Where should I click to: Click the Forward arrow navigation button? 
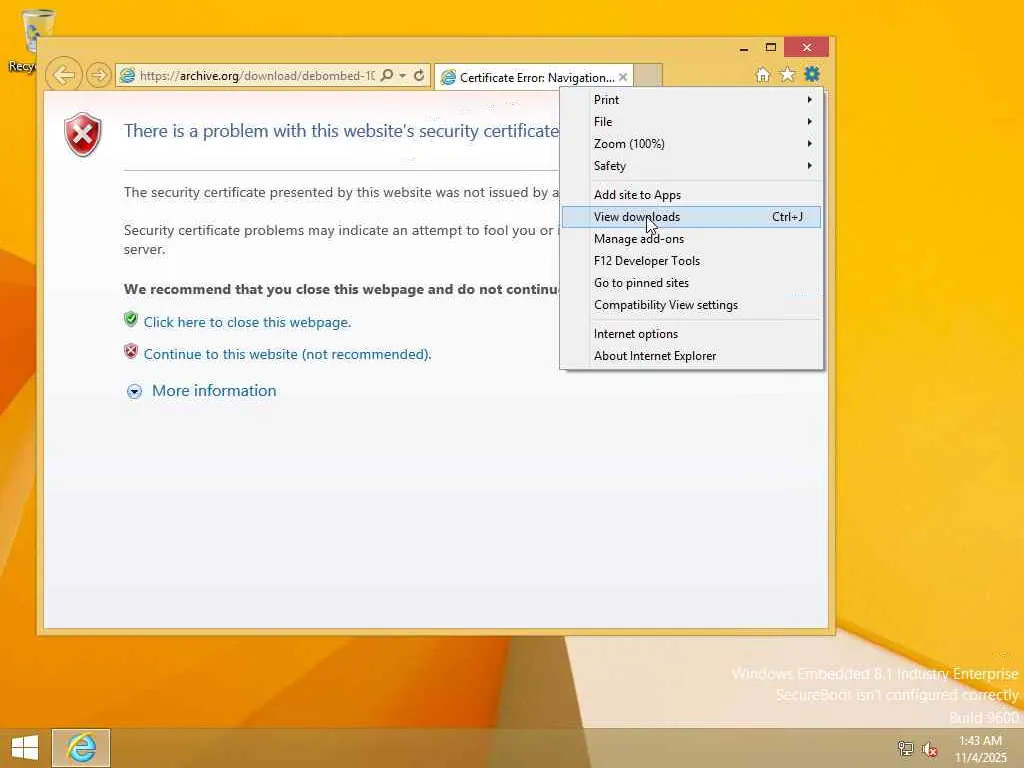98,75
